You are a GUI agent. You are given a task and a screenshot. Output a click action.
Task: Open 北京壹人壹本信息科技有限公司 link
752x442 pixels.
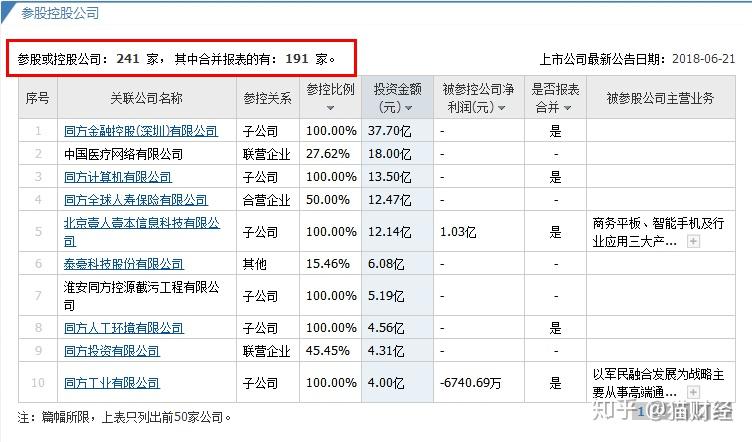[x=141, y=232]
